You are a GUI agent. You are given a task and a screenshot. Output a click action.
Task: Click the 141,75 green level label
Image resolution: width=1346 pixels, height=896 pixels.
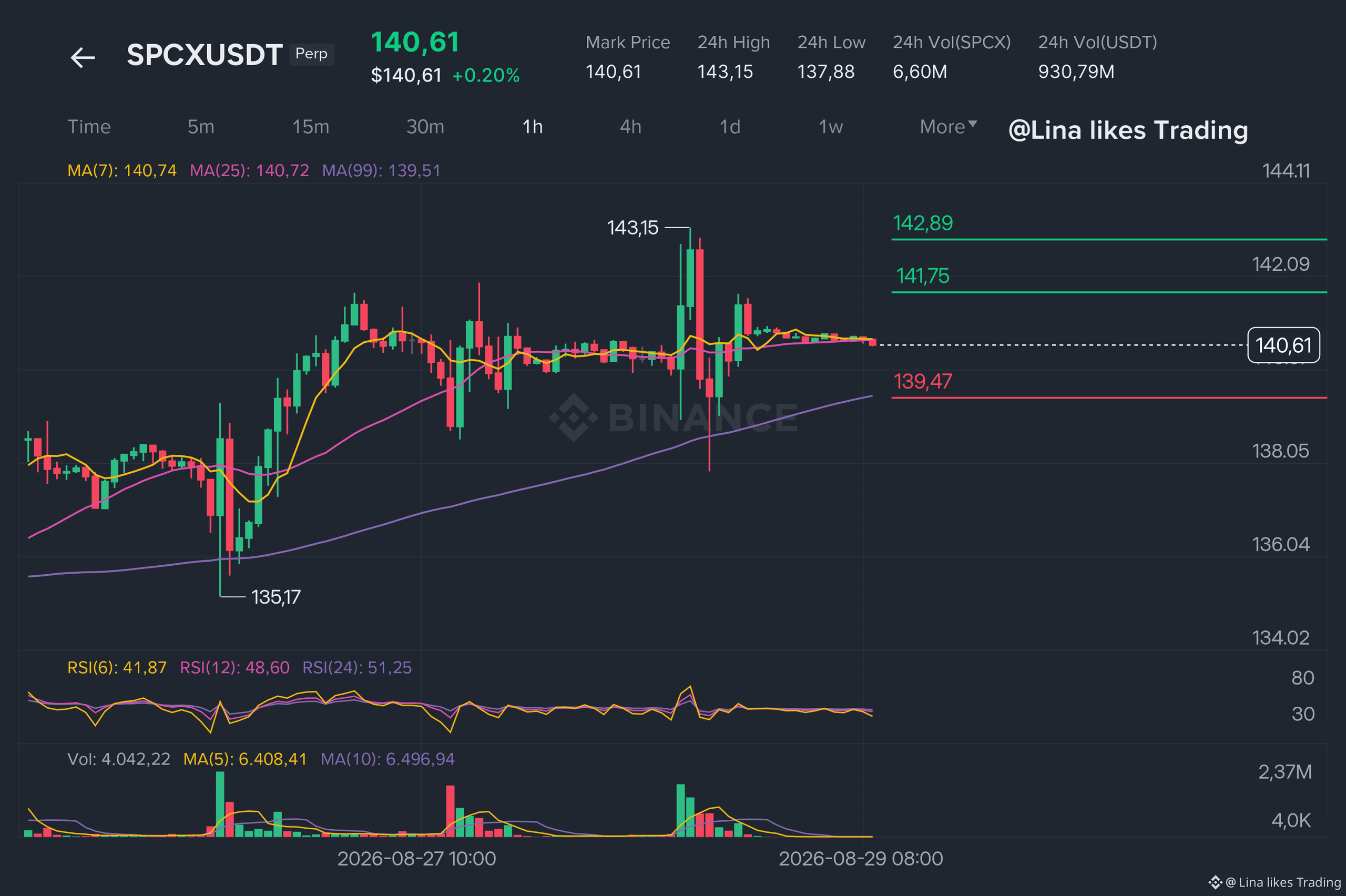click(x=923, y=276)
